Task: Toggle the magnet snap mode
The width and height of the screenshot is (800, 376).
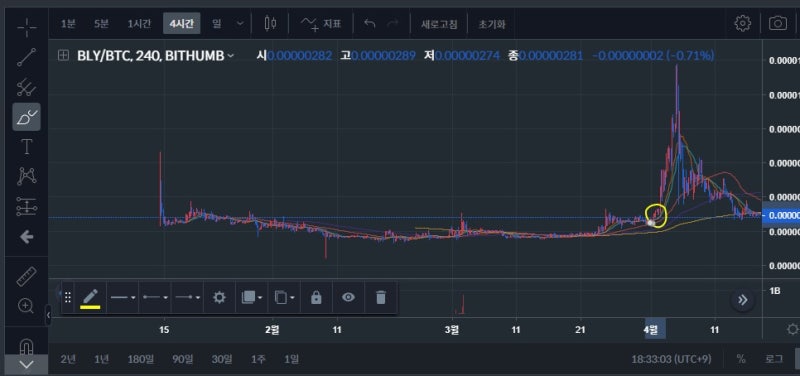Action: pos(27,347)
